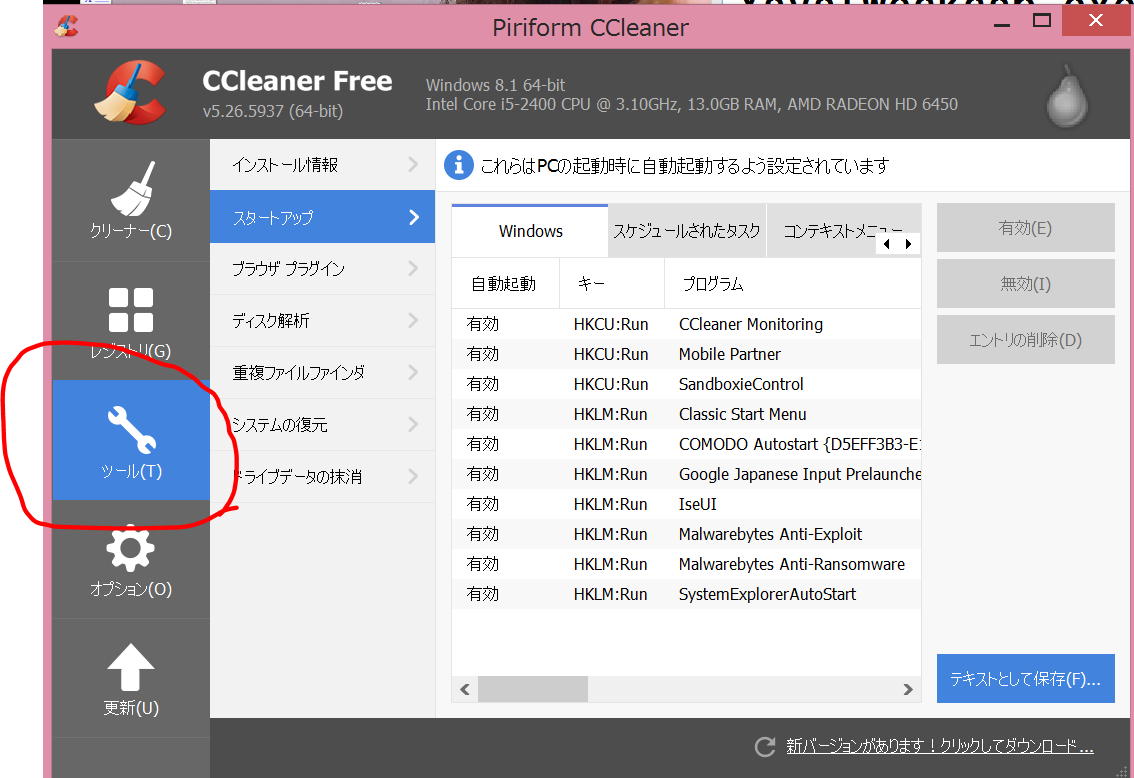Select the Malwarebytes Anti-Ransomware entry
Viewport: 1134px width, 778px height.
(x=686, y=564)
